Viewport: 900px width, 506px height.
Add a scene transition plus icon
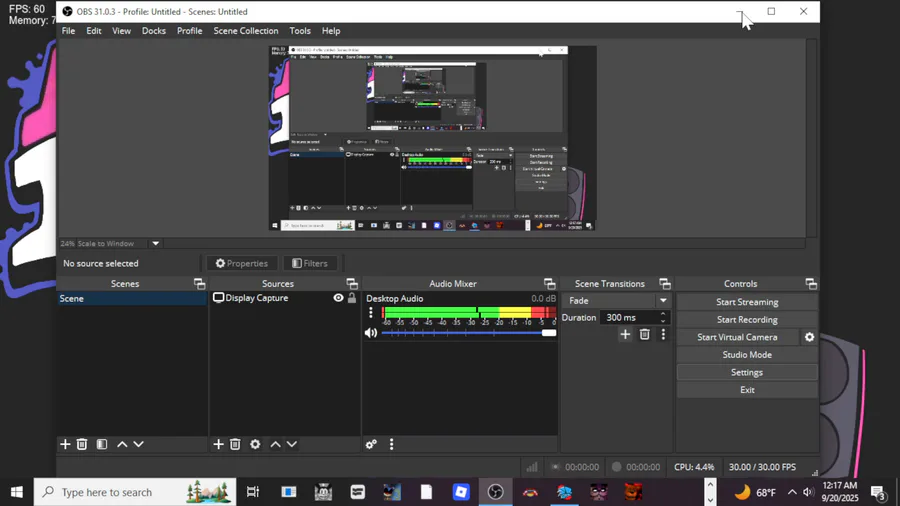pyautogui.click(x=625, y=334)
